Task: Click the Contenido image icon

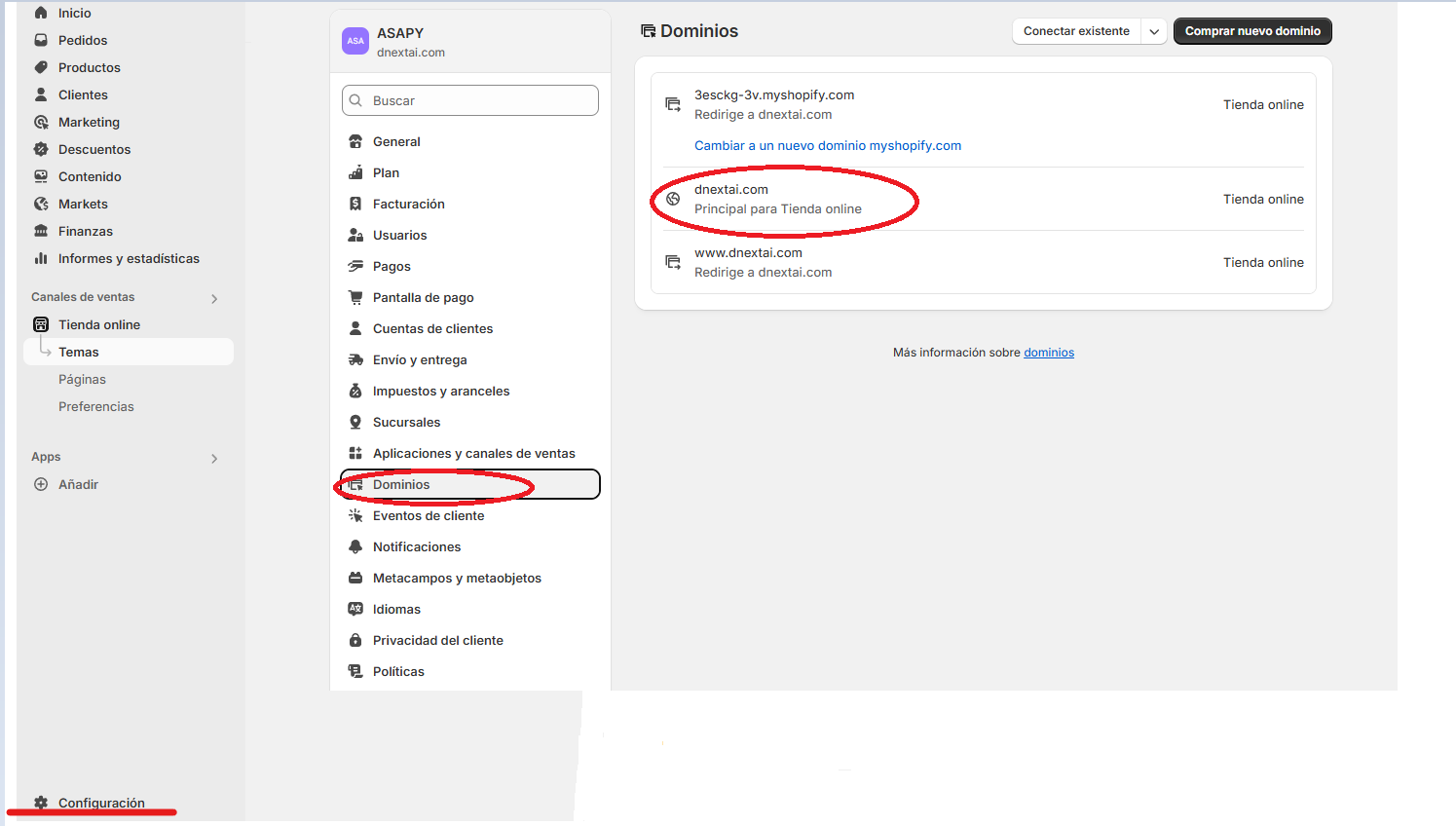Action: coord(41,176)
